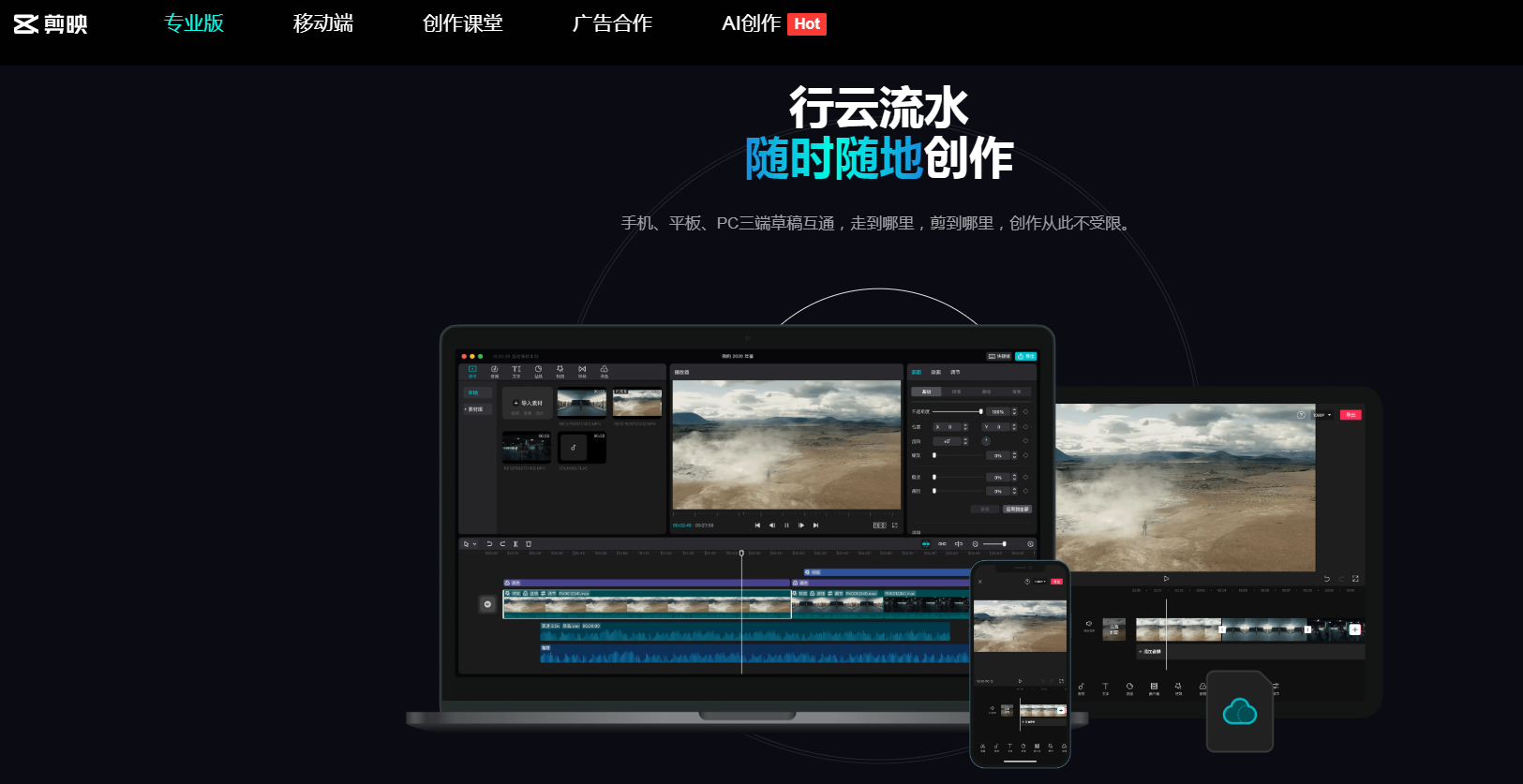Screen dimensions: 1523x784
Task: Open the 专业版 navigation tab
Action: (194, 23)
